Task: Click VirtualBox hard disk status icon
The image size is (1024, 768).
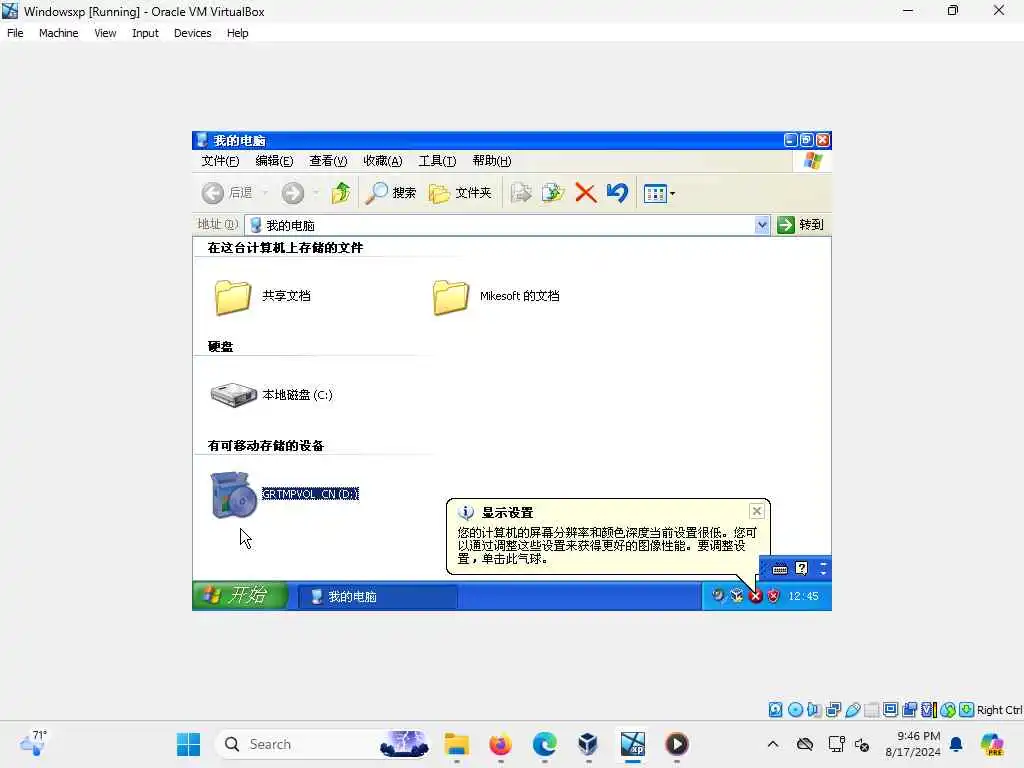Action: 775,710
